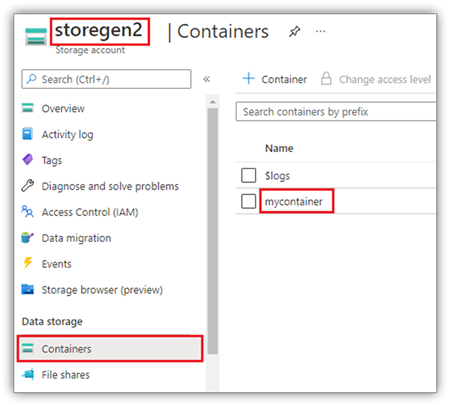Click the purple Tags icon
This screenshot has width=450, height=406.
[x=28, y=160]
